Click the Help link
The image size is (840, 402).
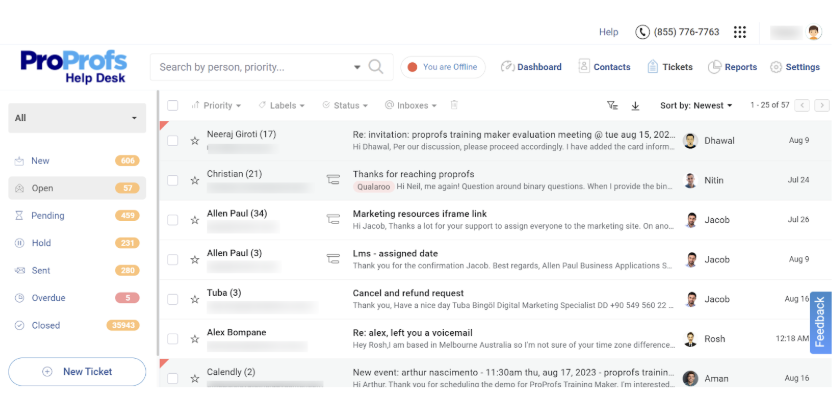coord(609,32)
